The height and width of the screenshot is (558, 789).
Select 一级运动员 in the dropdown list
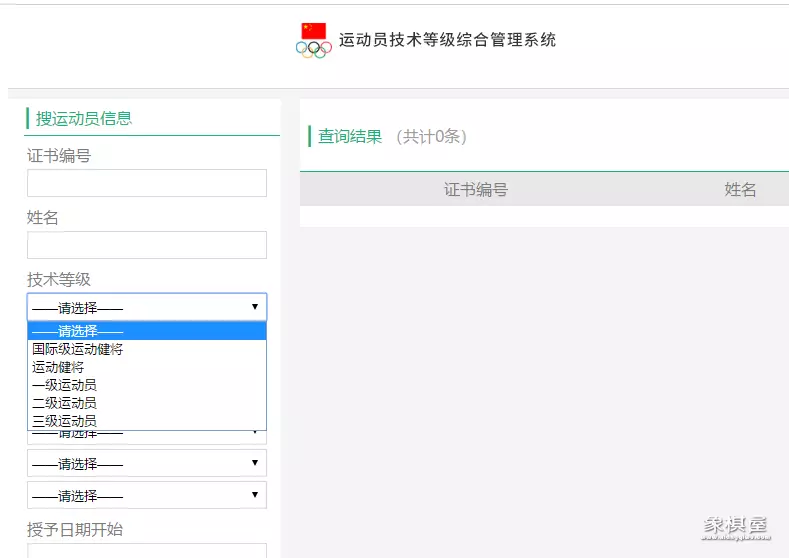64,385
